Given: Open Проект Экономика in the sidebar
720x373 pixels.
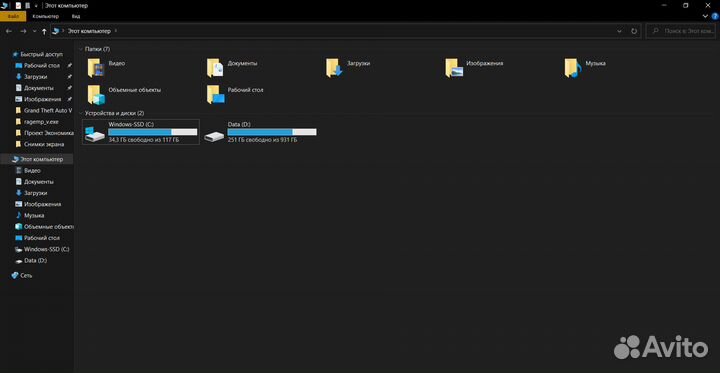Looking at the screenshot, I should click(x=44, y=133).
